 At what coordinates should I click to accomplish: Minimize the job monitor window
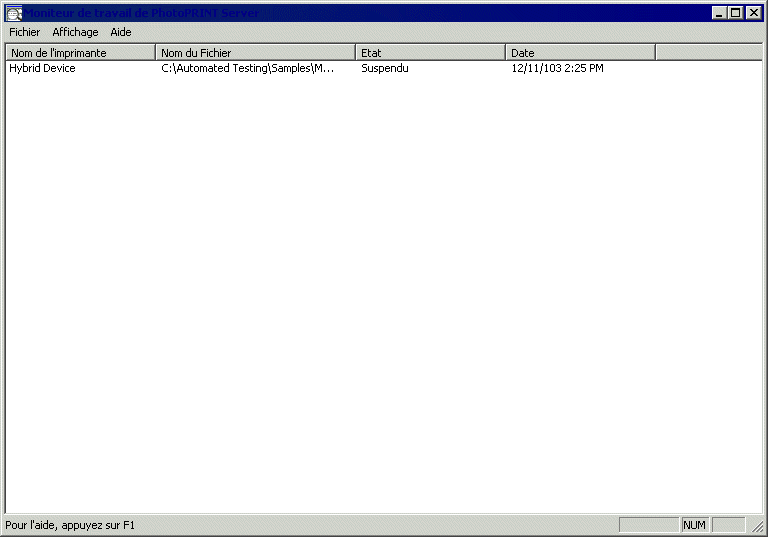[x=719, y=13]
